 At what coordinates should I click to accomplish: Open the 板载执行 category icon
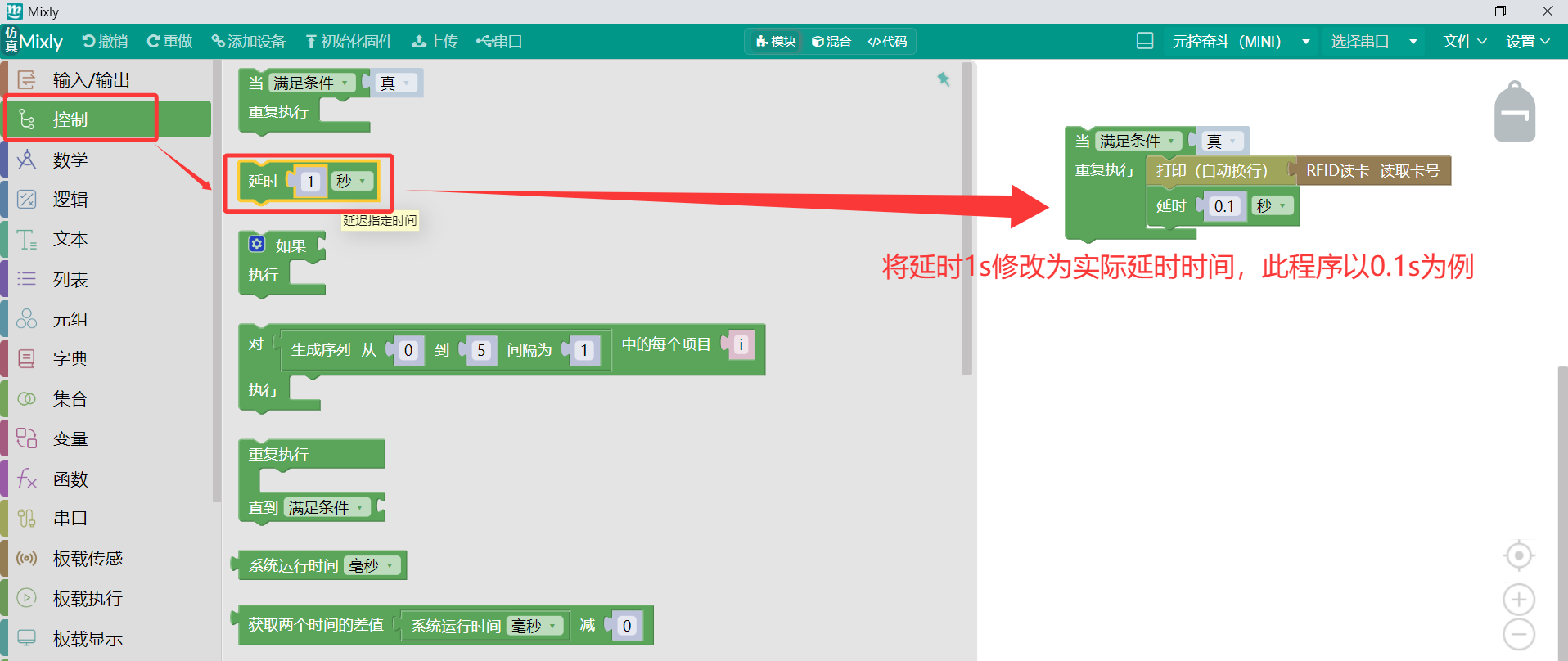tap(27, 598)
